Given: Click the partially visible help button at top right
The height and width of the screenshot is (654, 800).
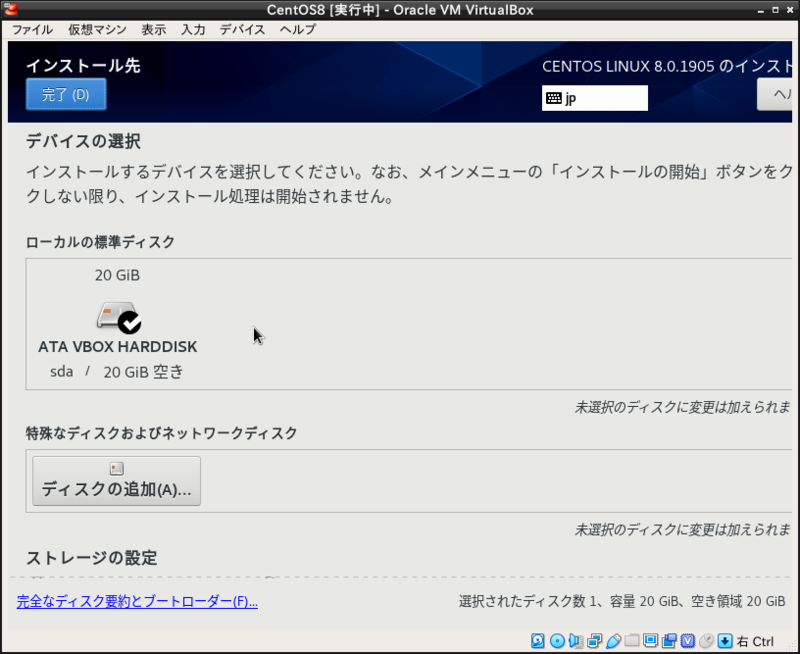Looking at the screenshot, I should click(x=775, y=94).
